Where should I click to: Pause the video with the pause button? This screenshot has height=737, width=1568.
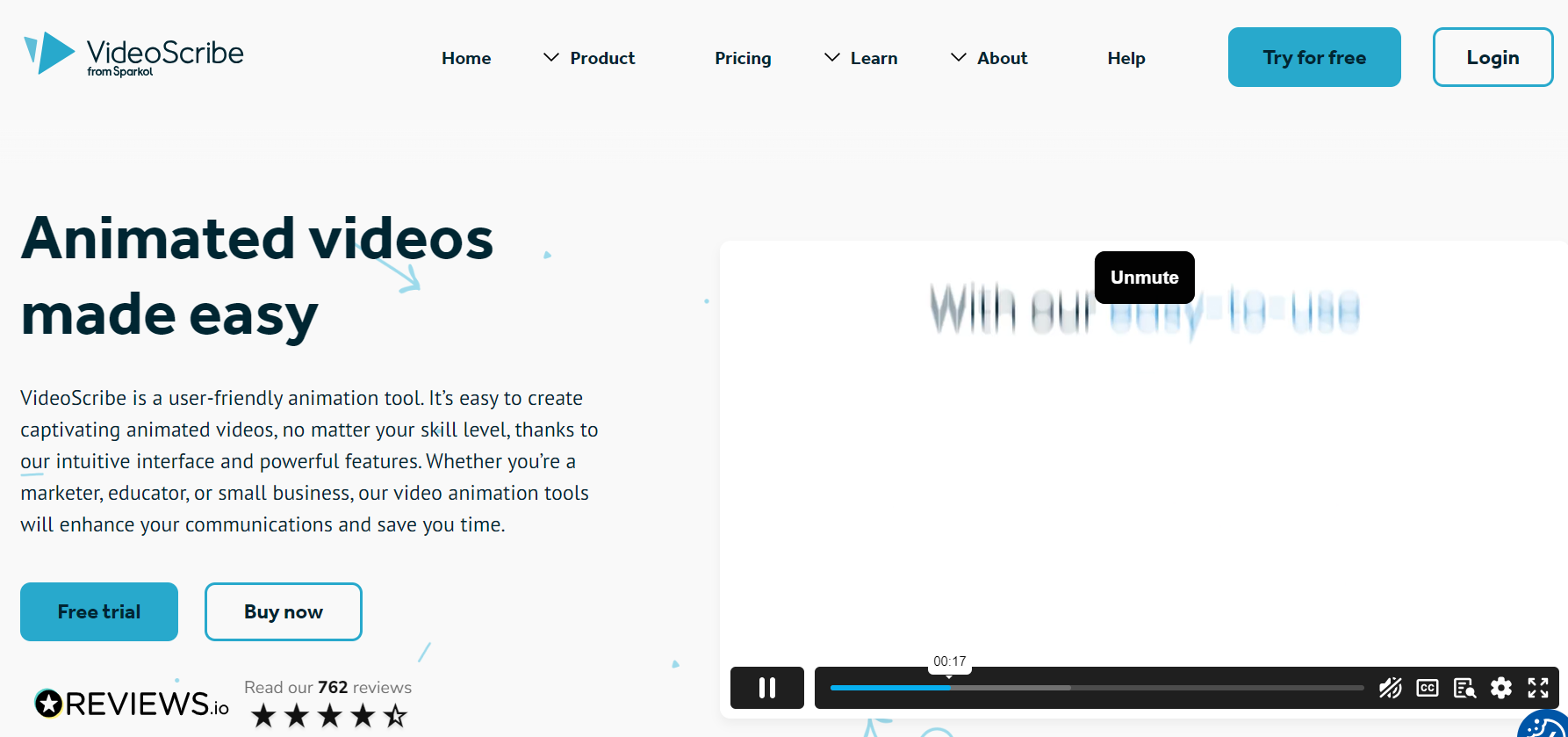[767, 688]
